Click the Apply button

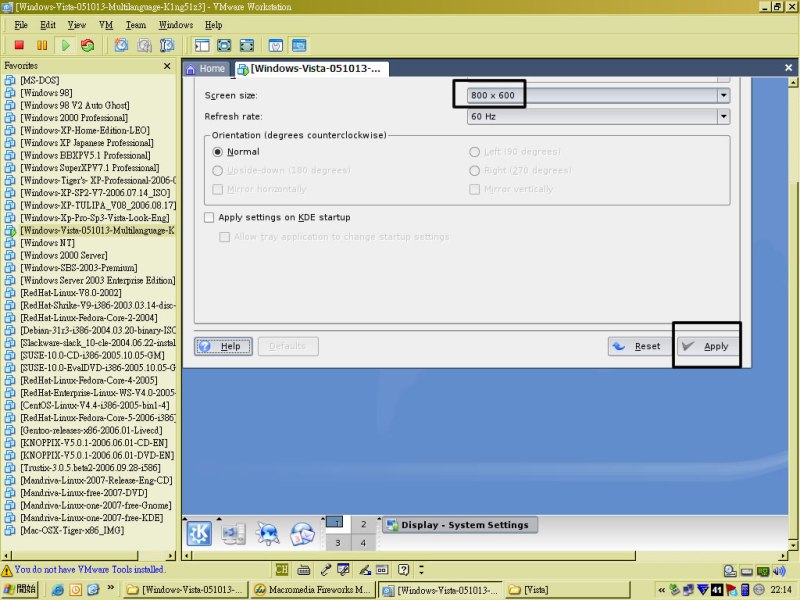708,346
